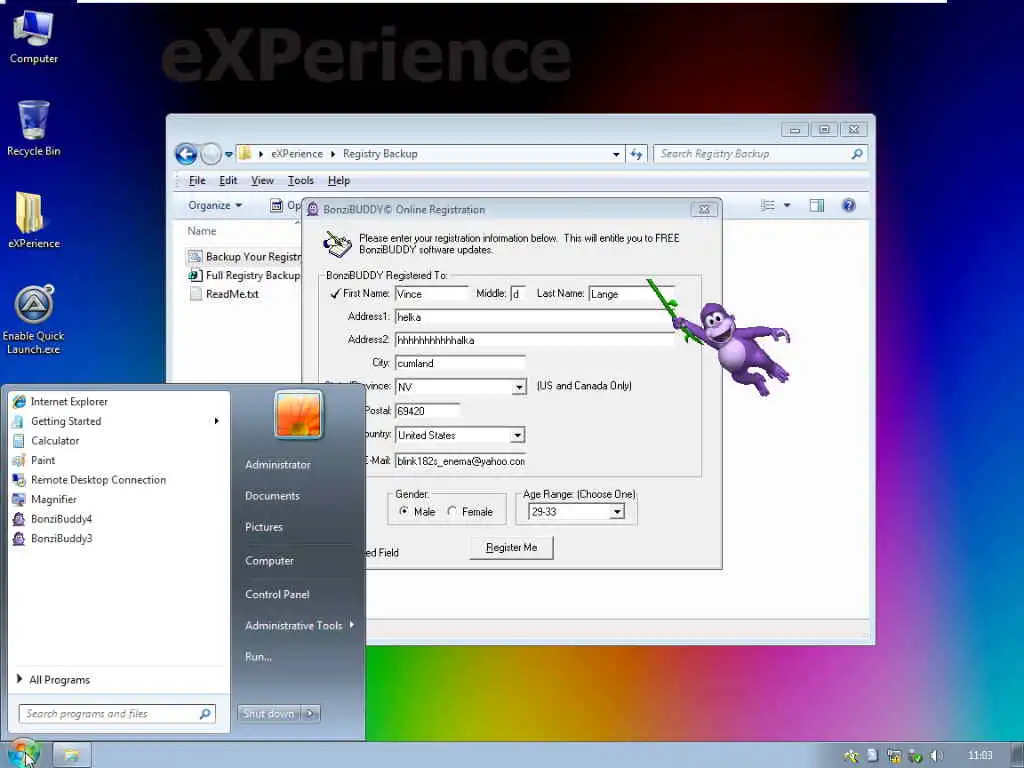Select the Male radio button
The image size is (1024, 768).
coord(404,511)
